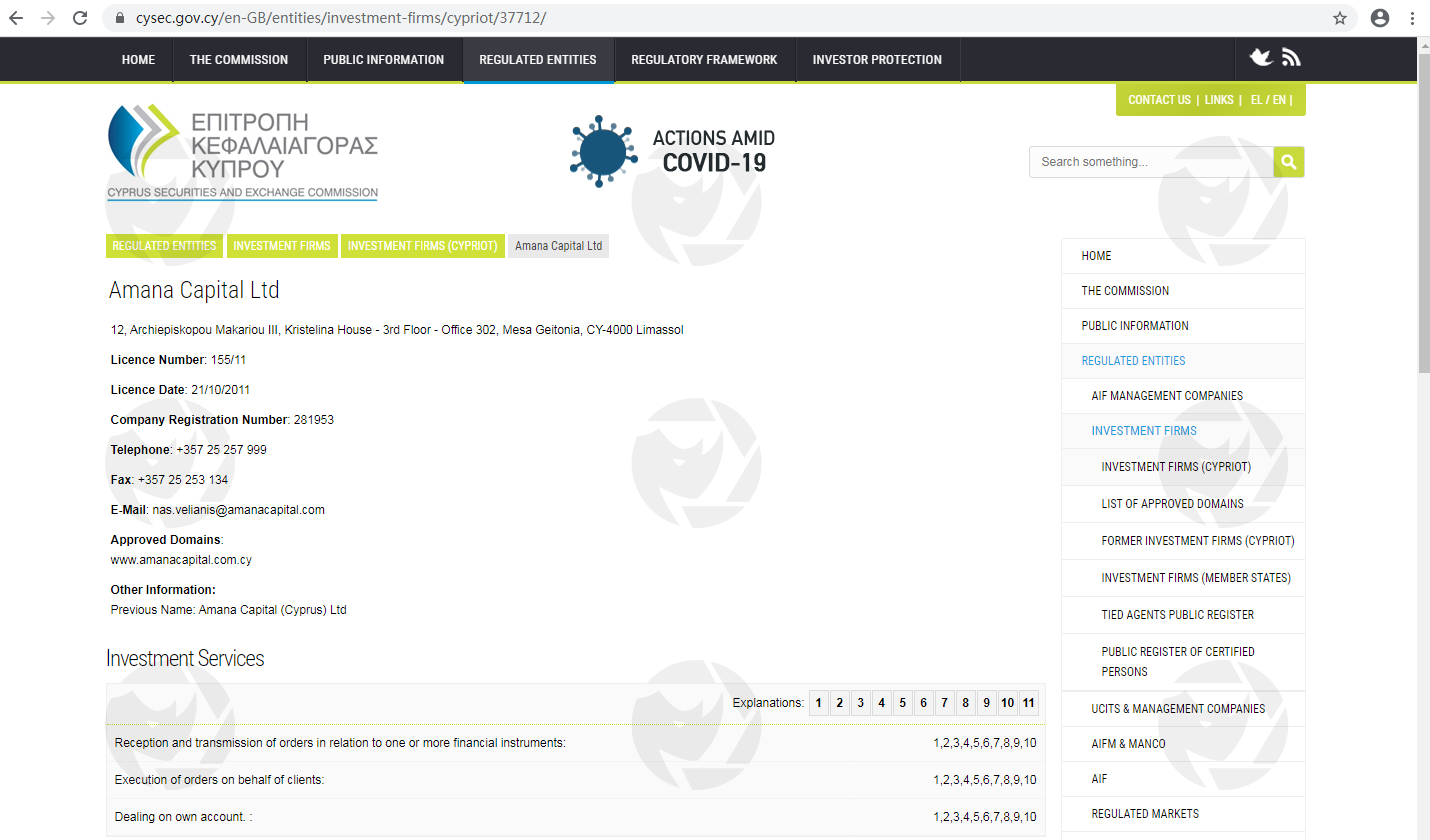Open the Regulated Entities top menu
Screen dimensions: 1430x840
coord(538,60)
